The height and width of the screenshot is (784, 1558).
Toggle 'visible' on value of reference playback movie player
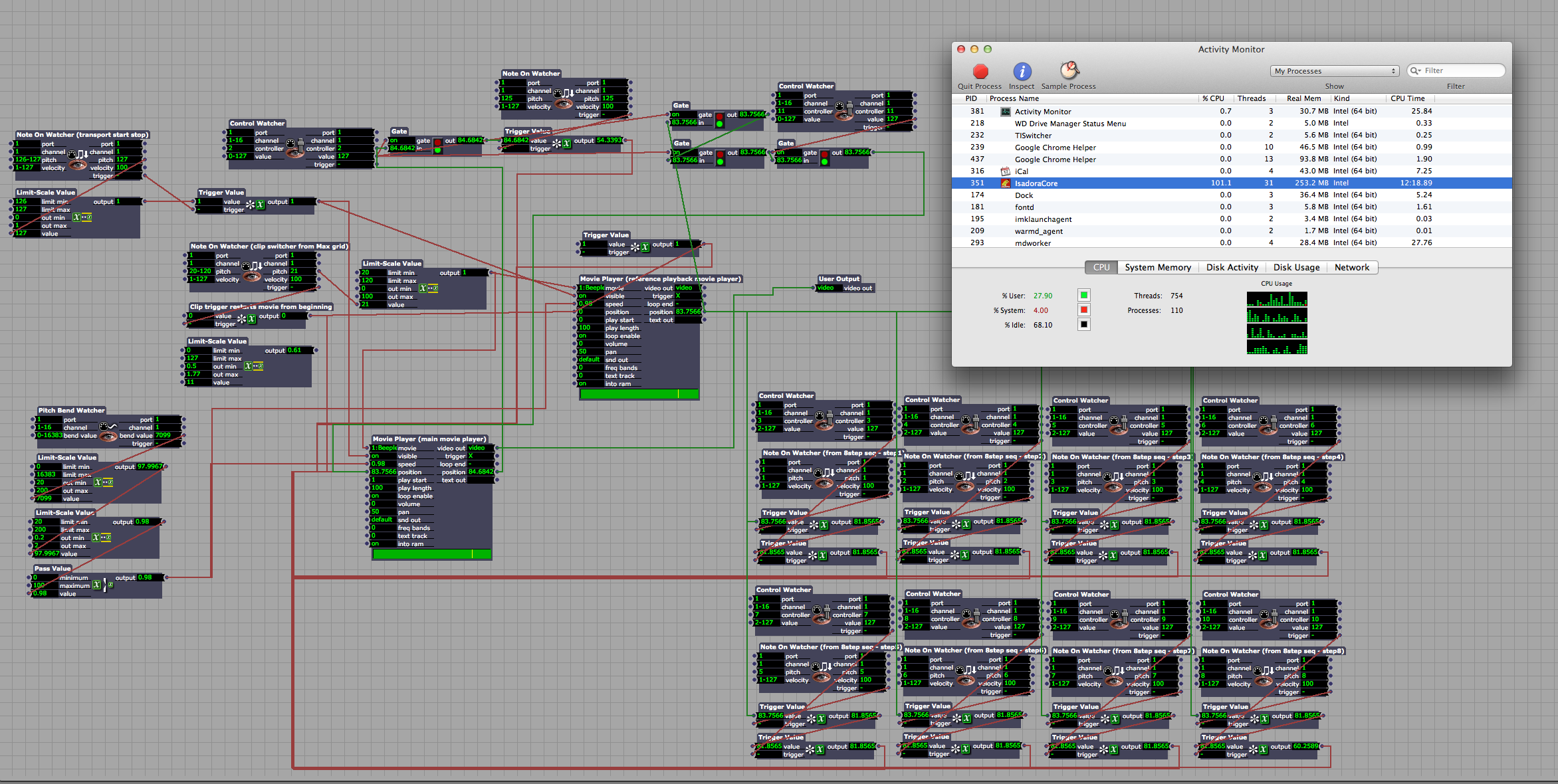tap(590, 296)
